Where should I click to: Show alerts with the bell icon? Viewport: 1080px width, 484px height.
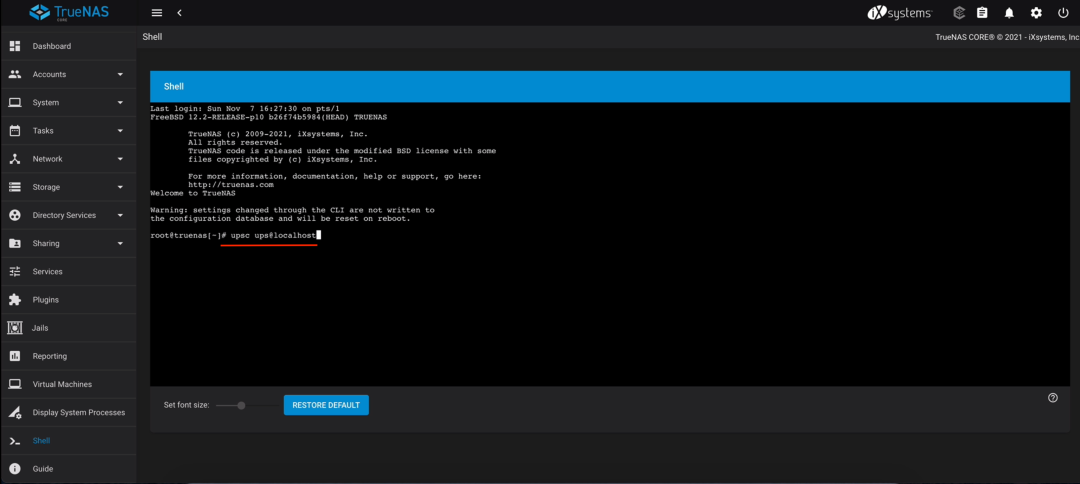[1009, 13]
